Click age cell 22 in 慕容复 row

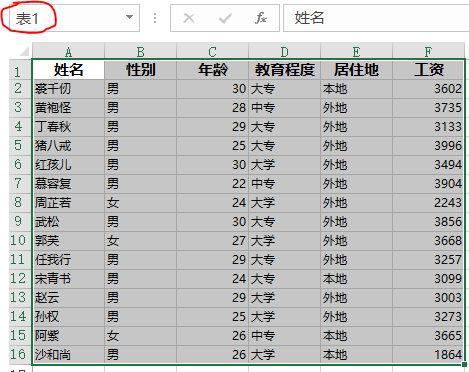(212, 184)
